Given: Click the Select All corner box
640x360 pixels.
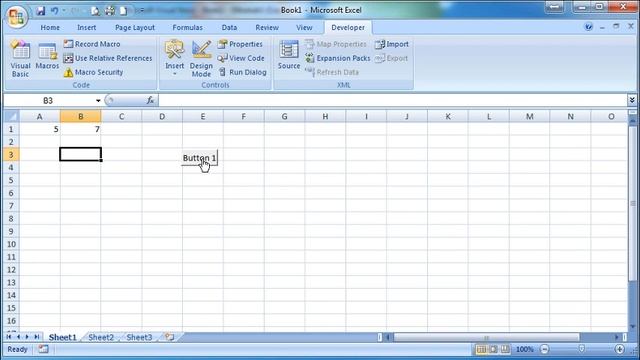Looking at the screenshot, I should (11, 116).
